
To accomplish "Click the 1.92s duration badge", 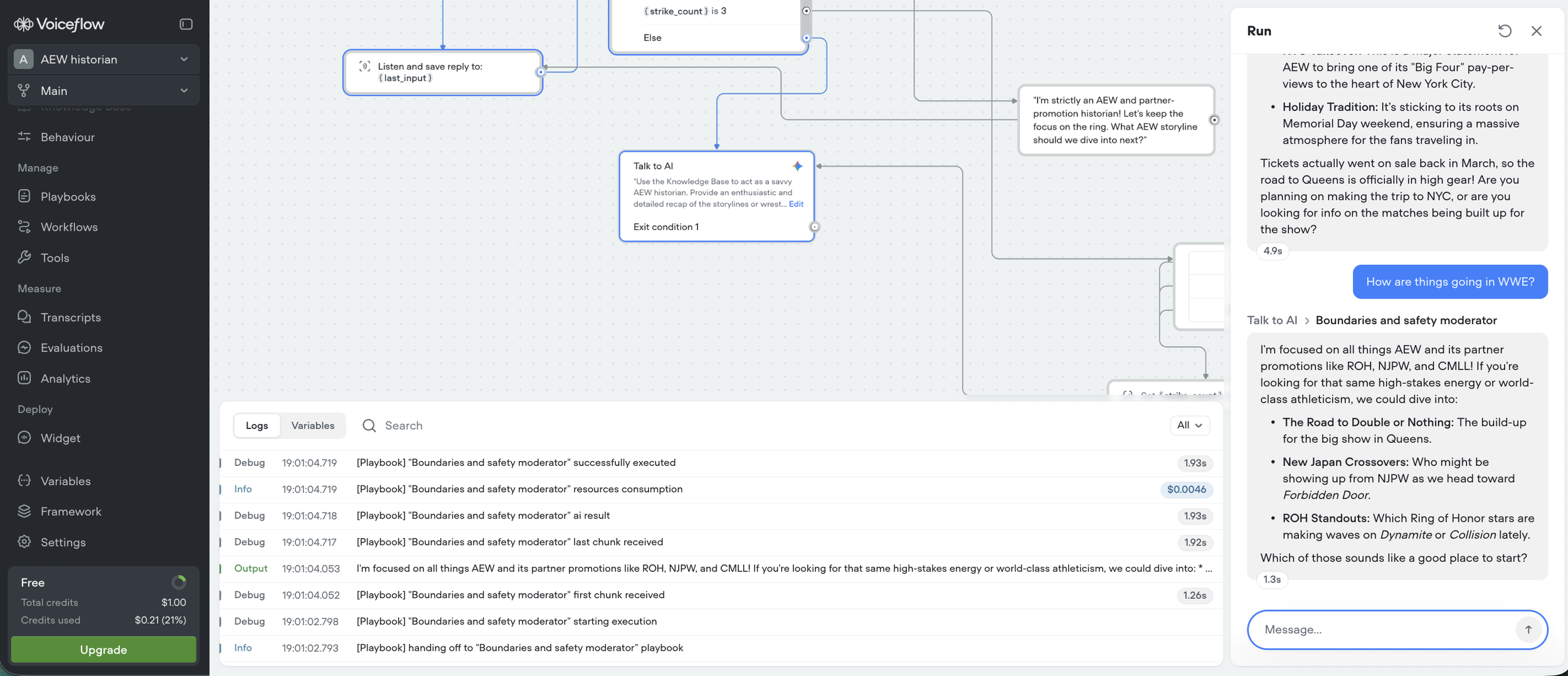I will click(x=1194, y=542).
